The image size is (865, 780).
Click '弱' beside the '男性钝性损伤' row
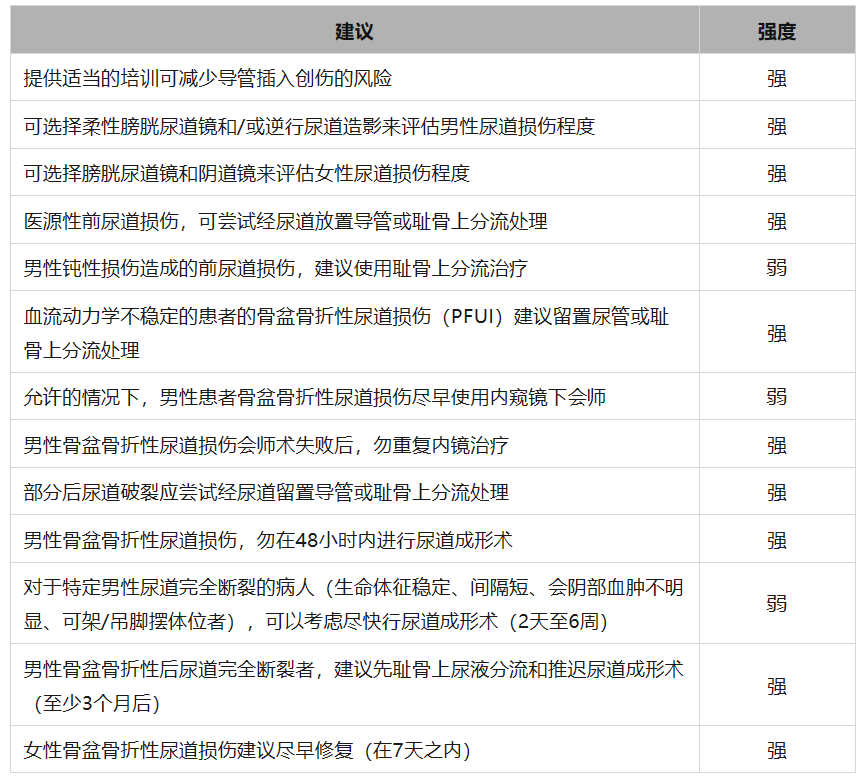777,268
